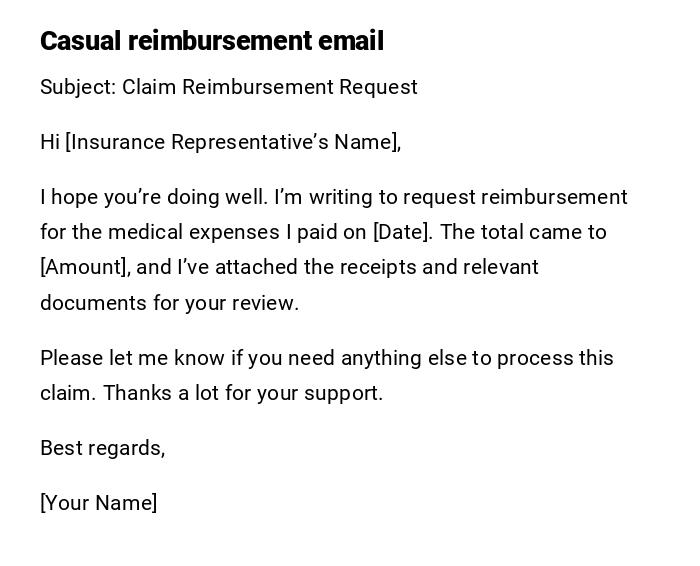Click 'Thanks a lot for your support.'
The height and width of the screenshot is (566, 700).
[243, 393]
